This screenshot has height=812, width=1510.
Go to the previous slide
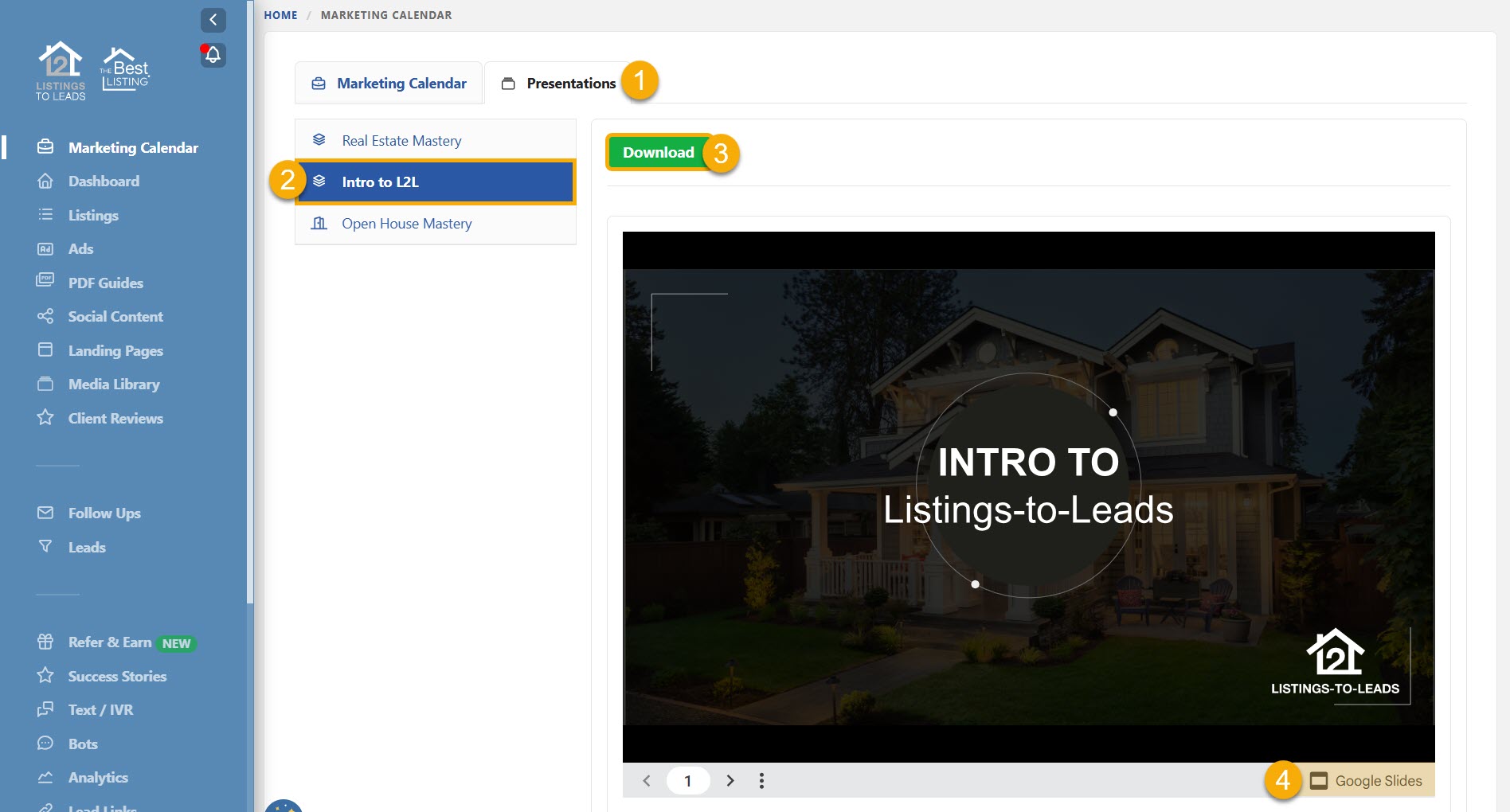tap(647, 781)
